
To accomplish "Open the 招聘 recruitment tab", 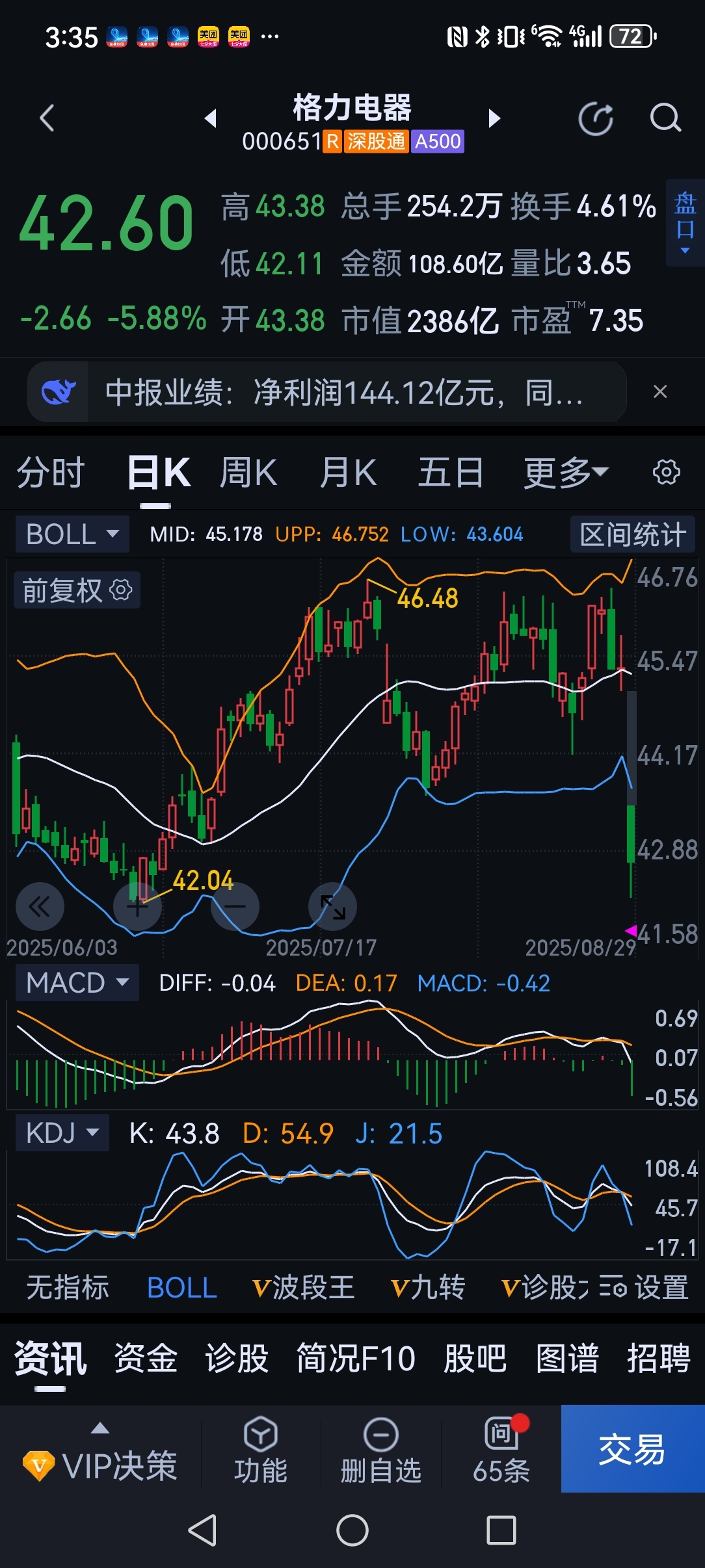I will click(658, 1358).
